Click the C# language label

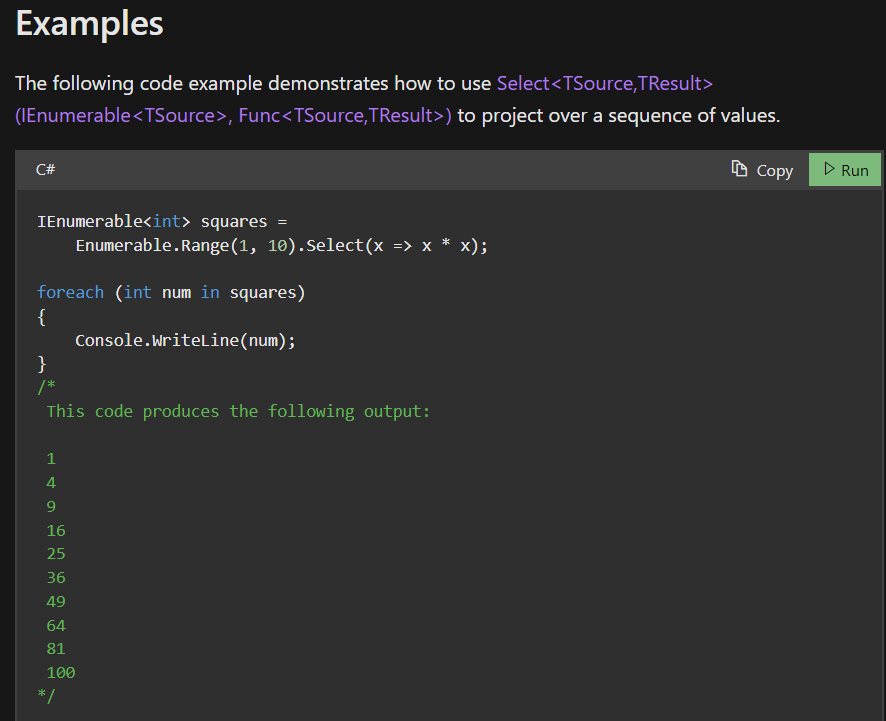click(46, 170)
